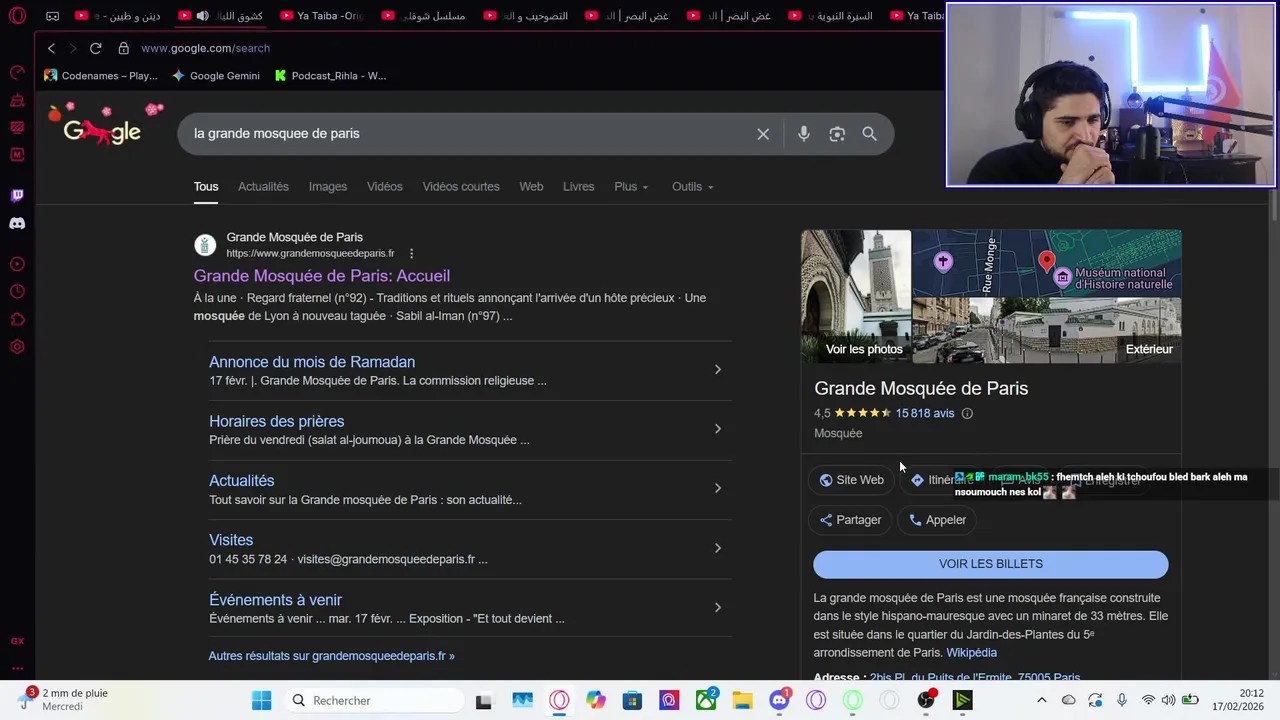Expand the Outils tools dropdown
1280x720 pixels.
click(693, 187)
